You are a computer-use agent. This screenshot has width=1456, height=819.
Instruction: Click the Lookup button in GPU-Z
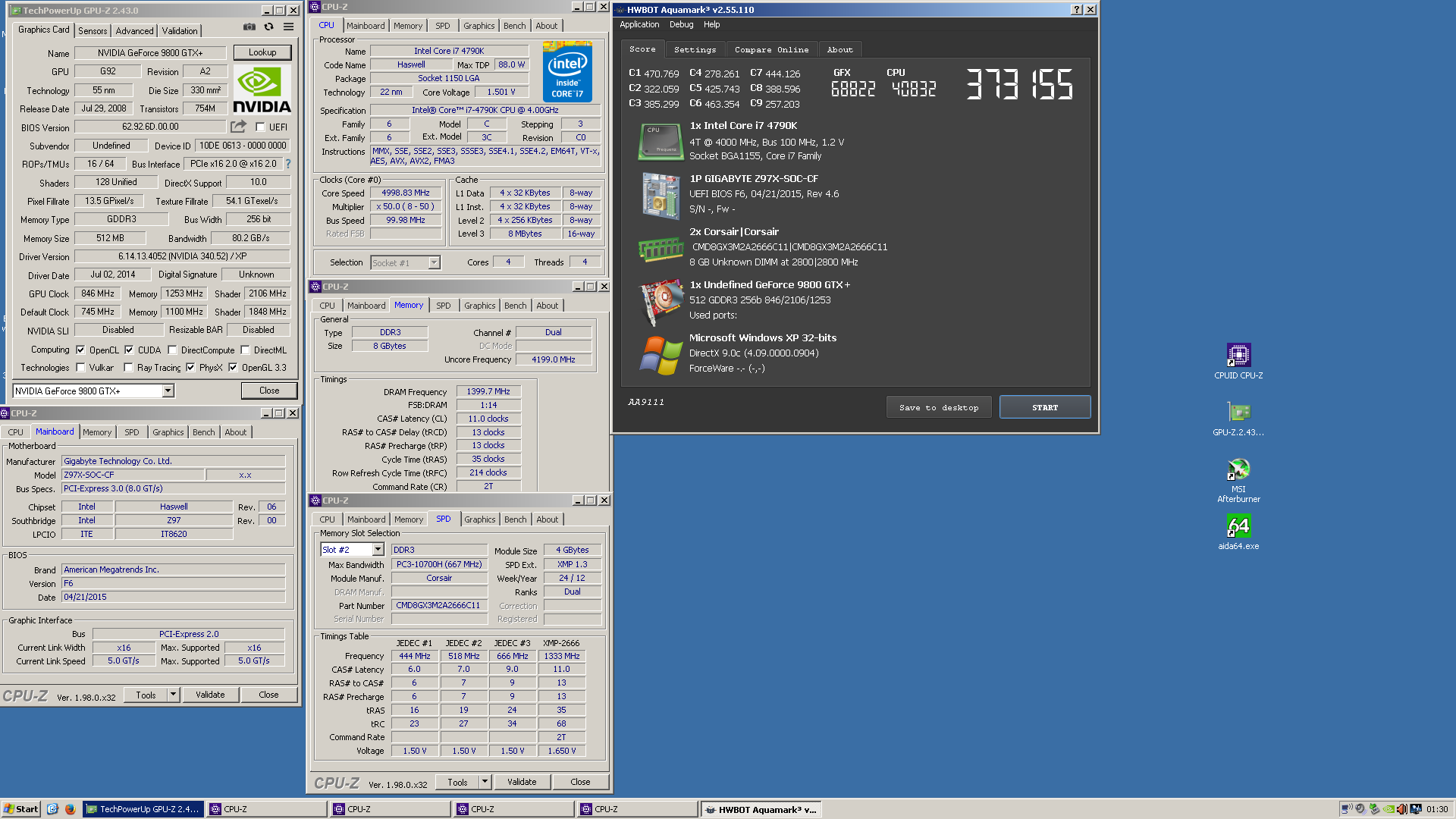point(262,52)
